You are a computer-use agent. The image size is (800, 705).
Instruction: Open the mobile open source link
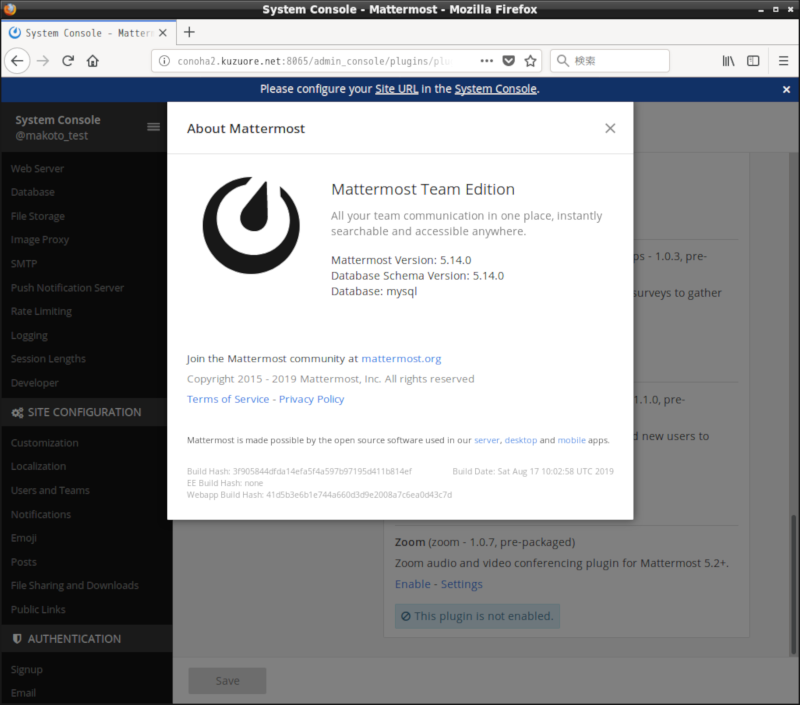[571, 440]
